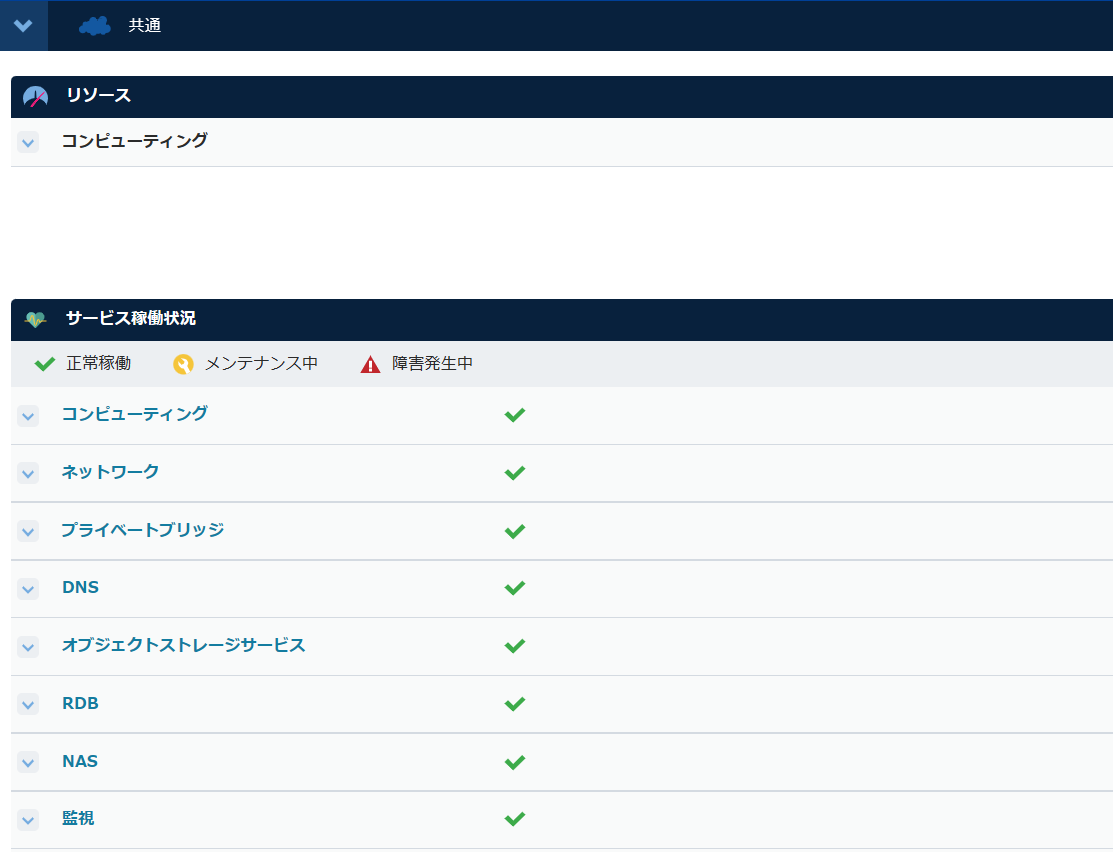Expand the コンピューティング row under リソース

(27, 142)
